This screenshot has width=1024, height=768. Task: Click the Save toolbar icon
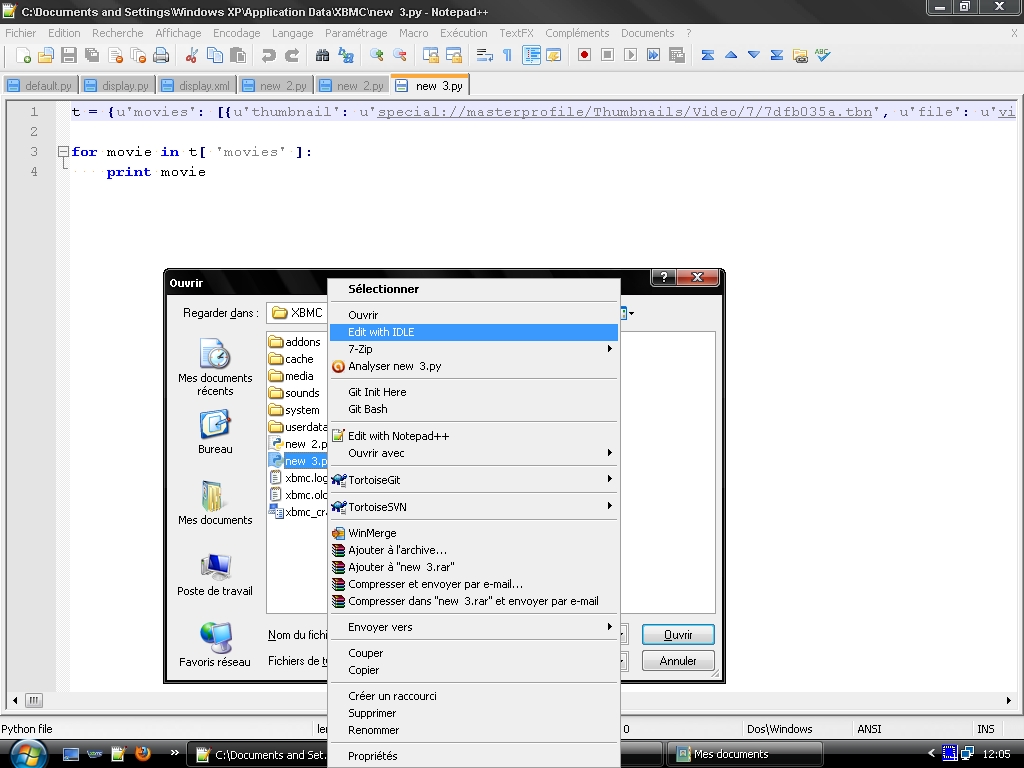click(69, 56)
